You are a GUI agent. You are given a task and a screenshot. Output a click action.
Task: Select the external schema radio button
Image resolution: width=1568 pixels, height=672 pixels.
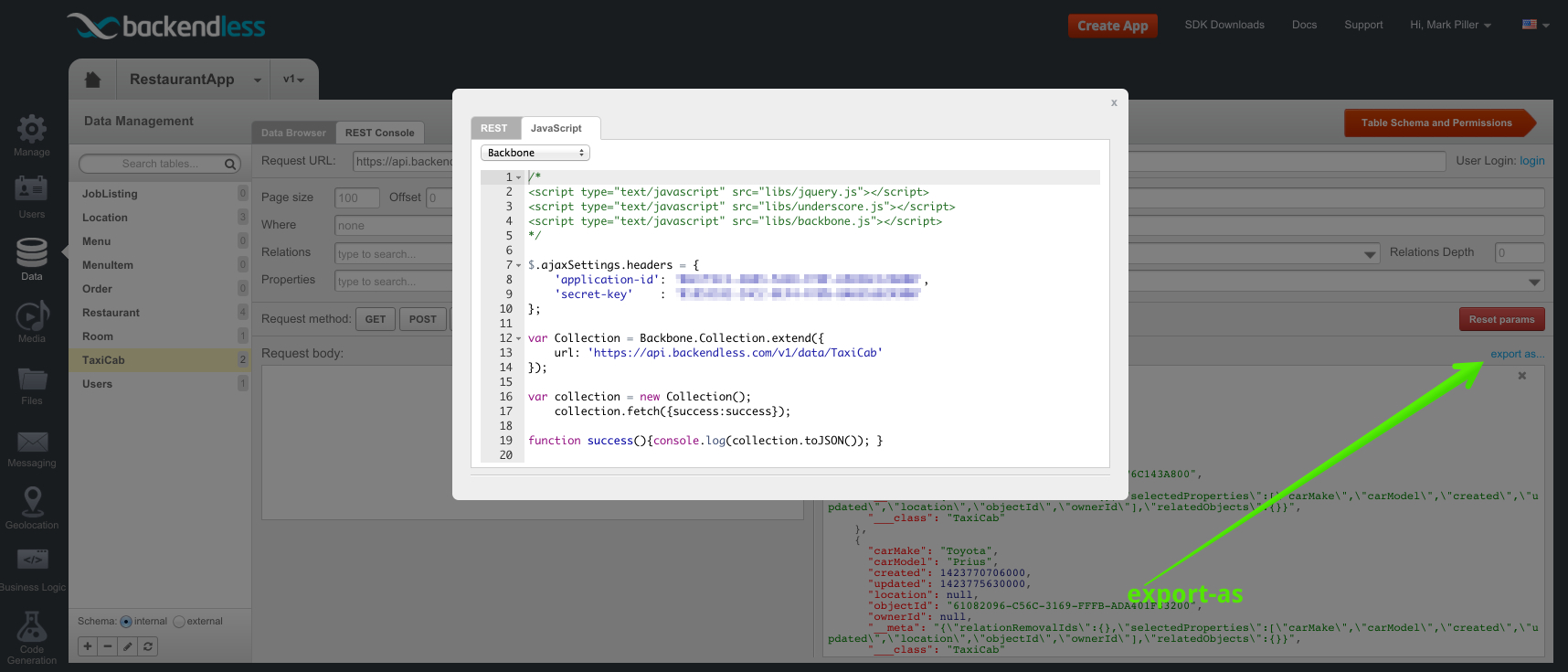pos(179,622)
